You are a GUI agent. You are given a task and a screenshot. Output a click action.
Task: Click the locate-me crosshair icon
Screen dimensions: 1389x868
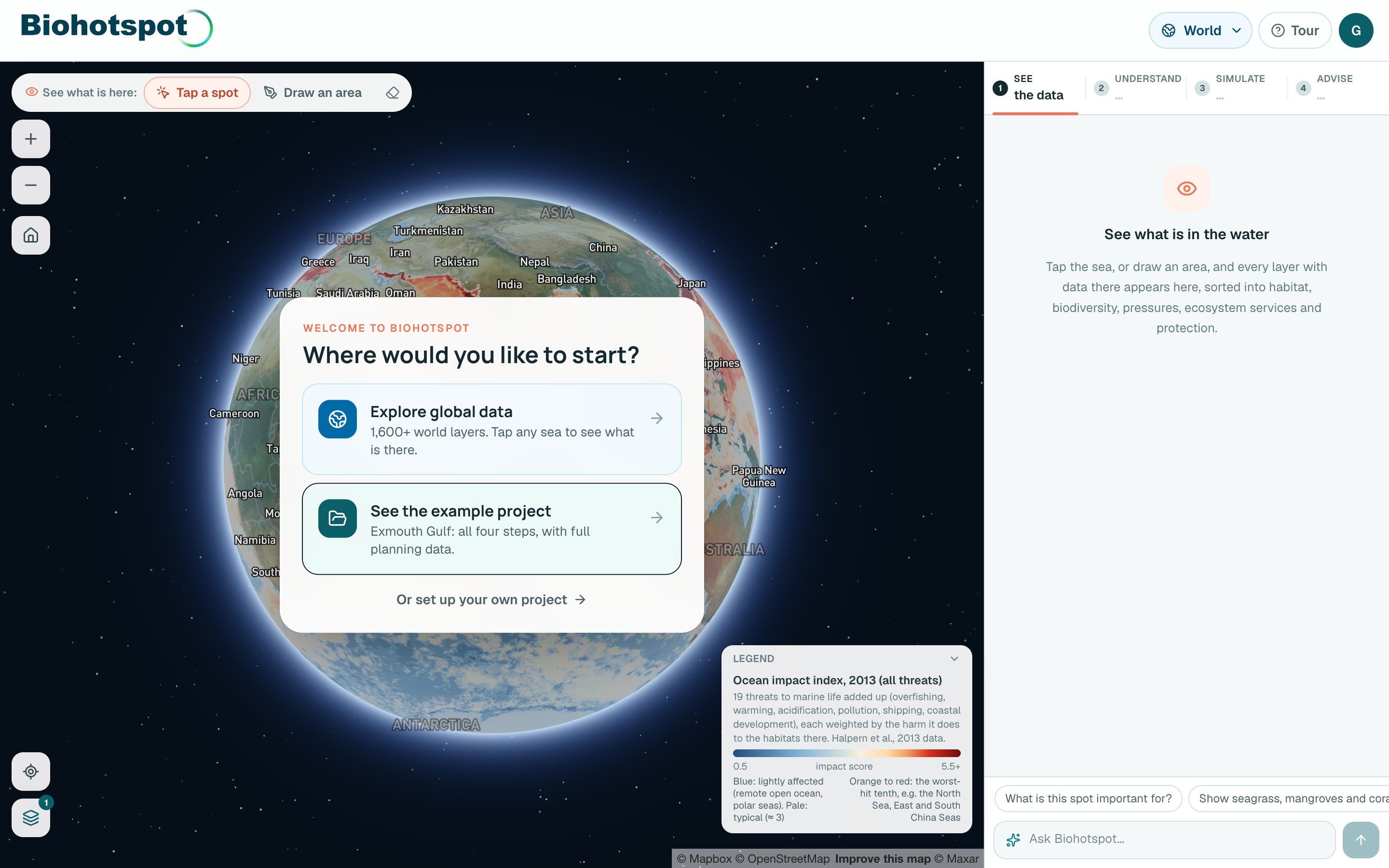31,772
